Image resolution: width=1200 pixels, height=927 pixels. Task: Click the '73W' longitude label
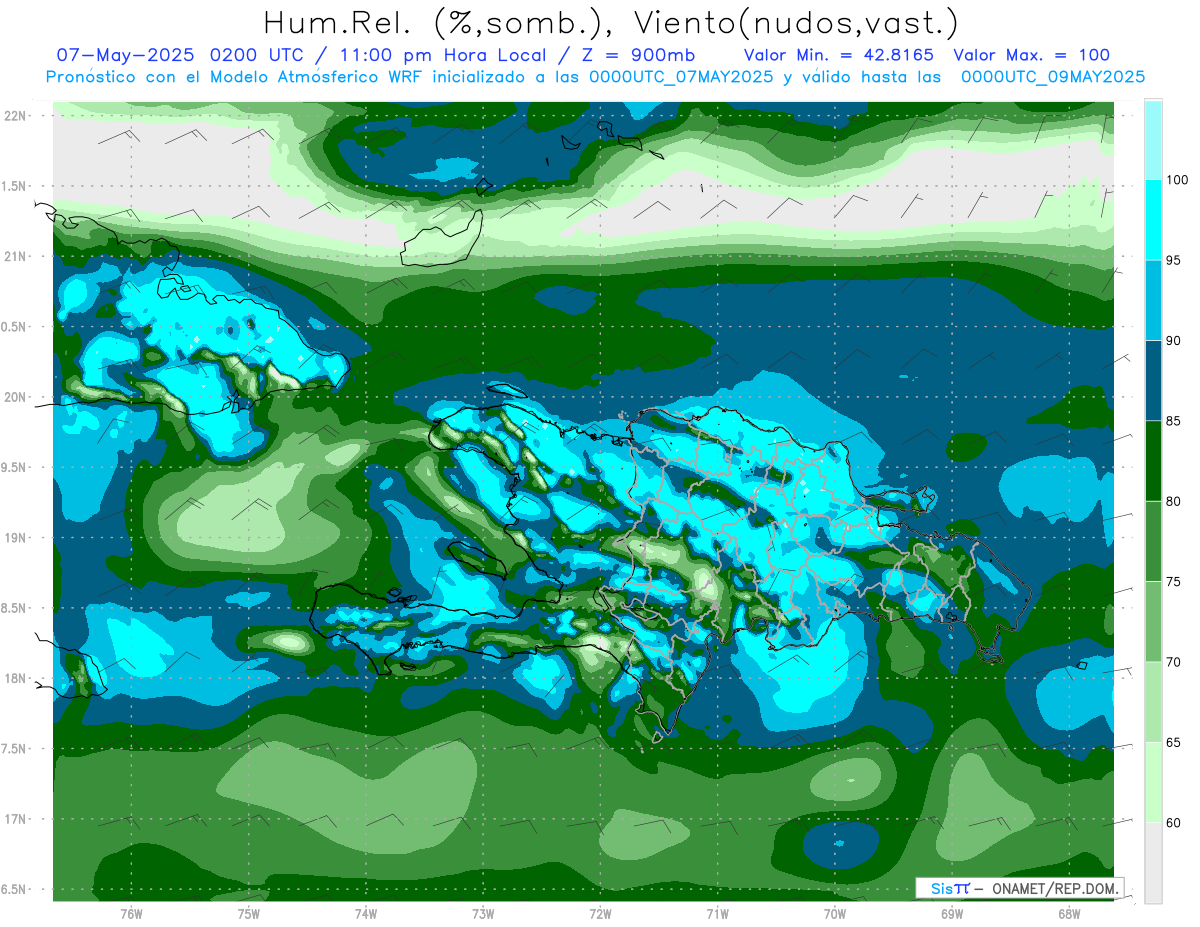483,913
